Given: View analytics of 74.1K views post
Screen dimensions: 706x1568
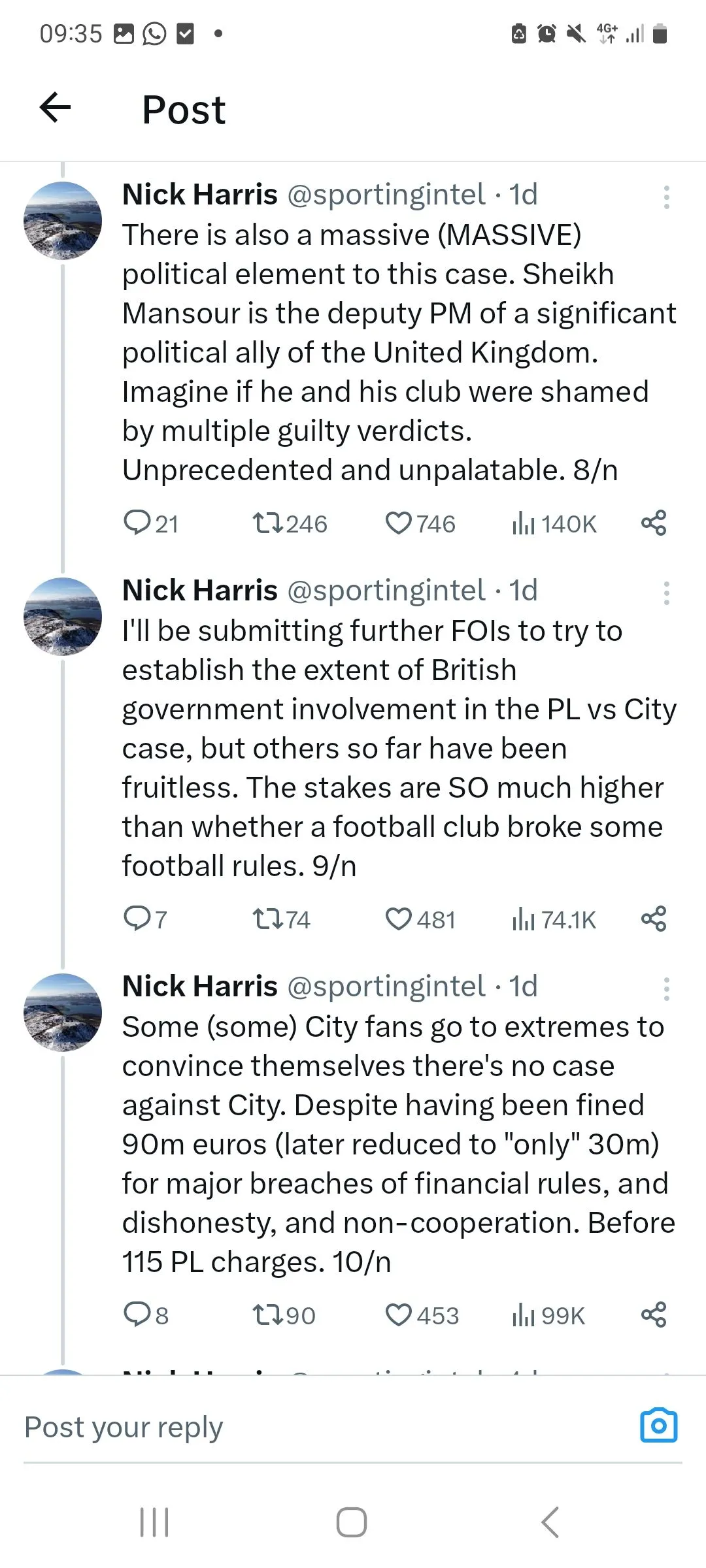Looking at the screenshot, I should [x=554, y=919].
